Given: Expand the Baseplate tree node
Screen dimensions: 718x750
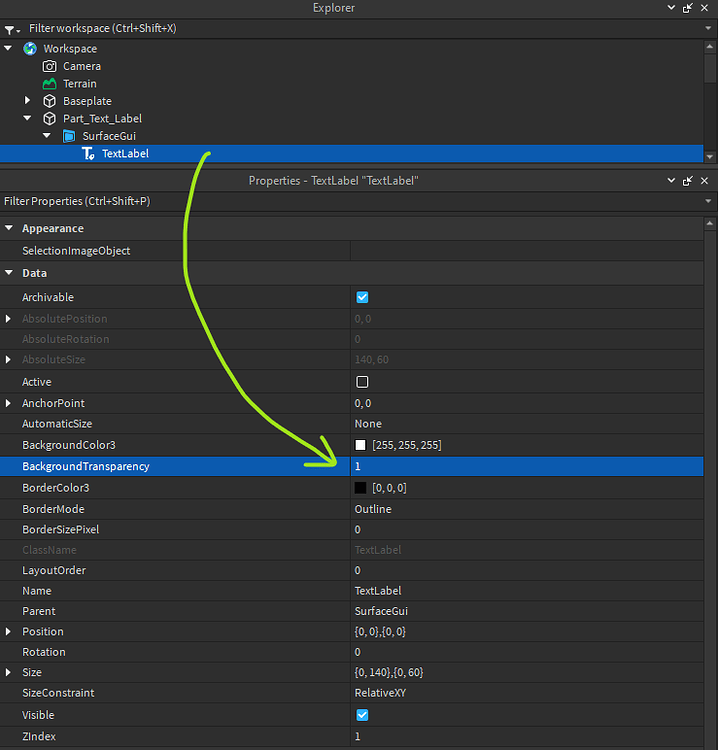Looking at the screenshot, I should [x=28, y=101].
